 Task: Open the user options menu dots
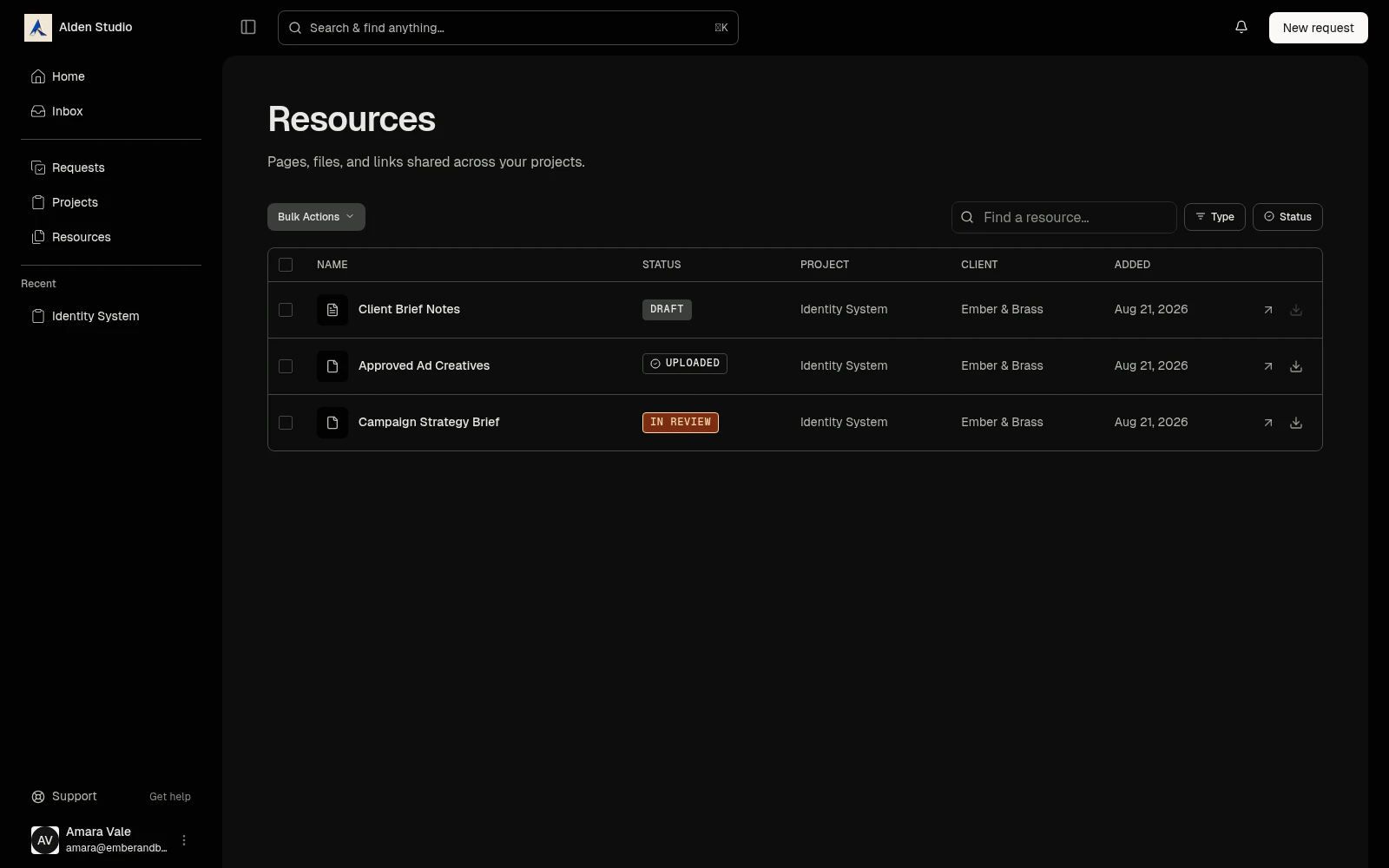pyautogui.click(x=184, y=840)
